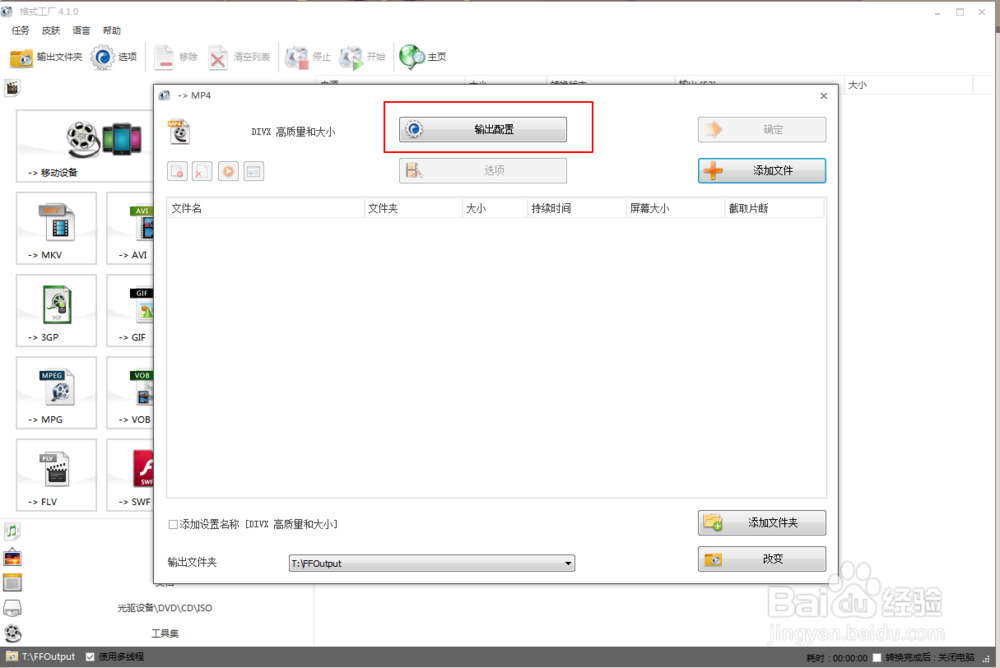Open the document category icon in sidebar
This screenshot has height=668, width=1000.
point(12,582)
